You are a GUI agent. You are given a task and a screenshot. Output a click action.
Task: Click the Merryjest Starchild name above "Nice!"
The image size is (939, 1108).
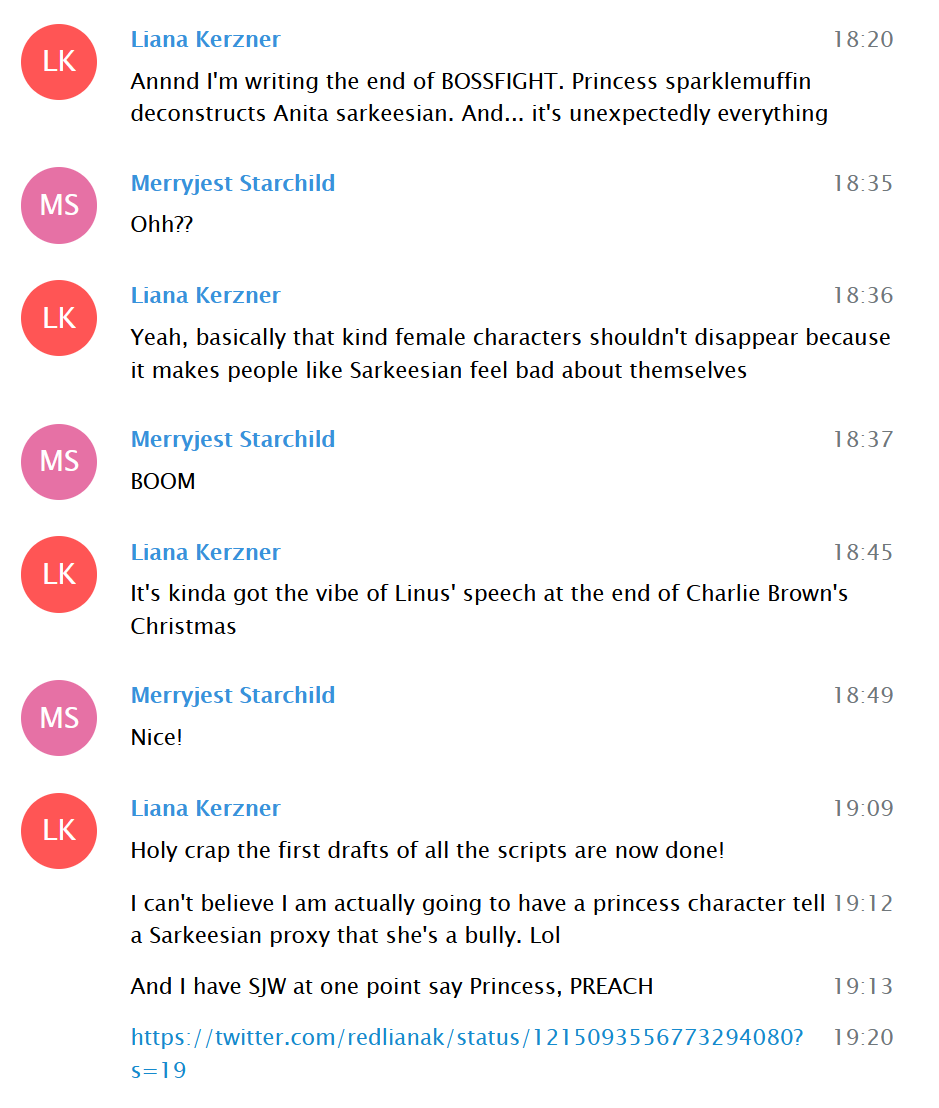[232, 695]
